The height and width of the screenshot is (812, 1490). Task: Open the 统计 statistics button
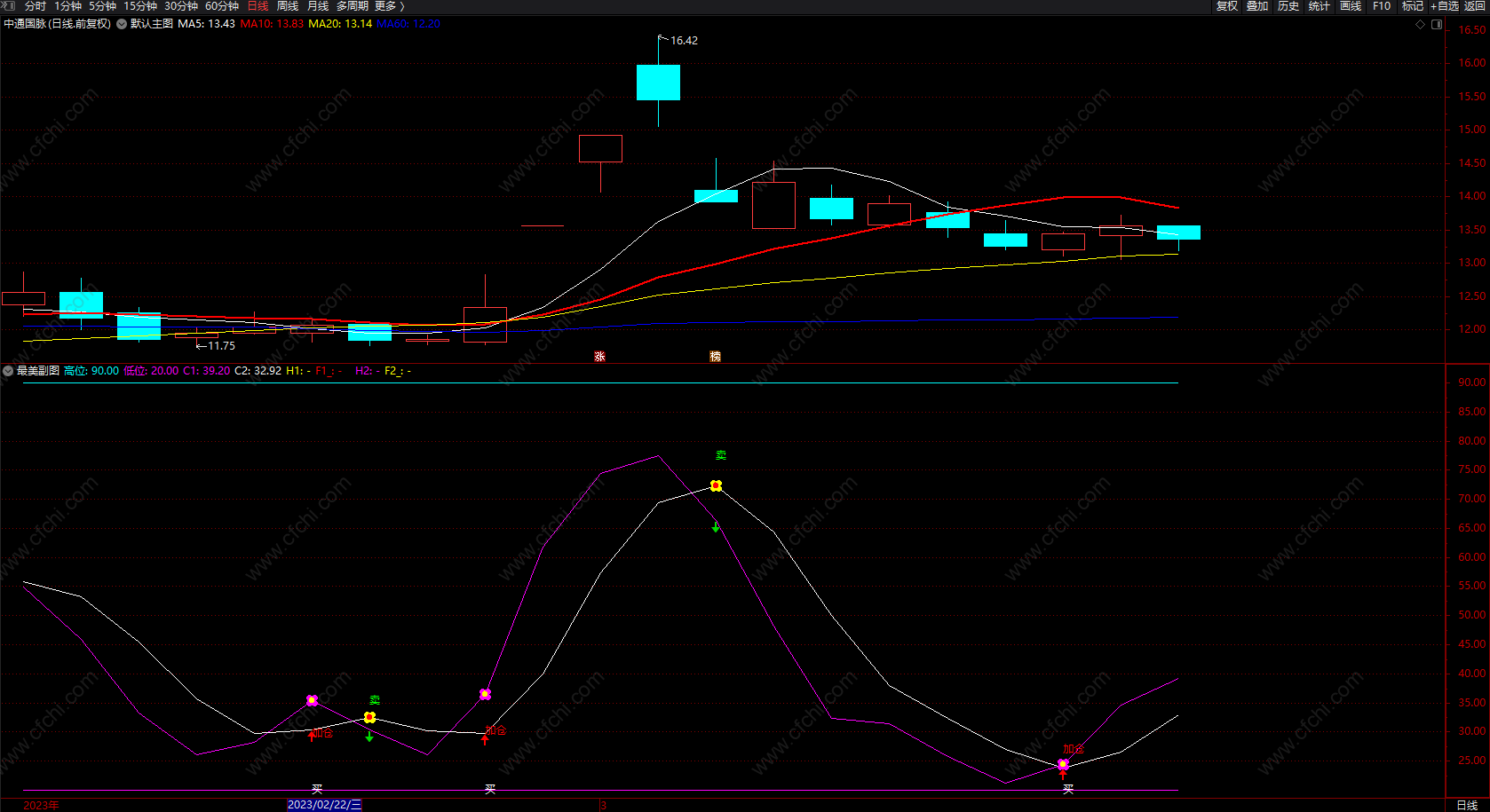click(1320, 6)
